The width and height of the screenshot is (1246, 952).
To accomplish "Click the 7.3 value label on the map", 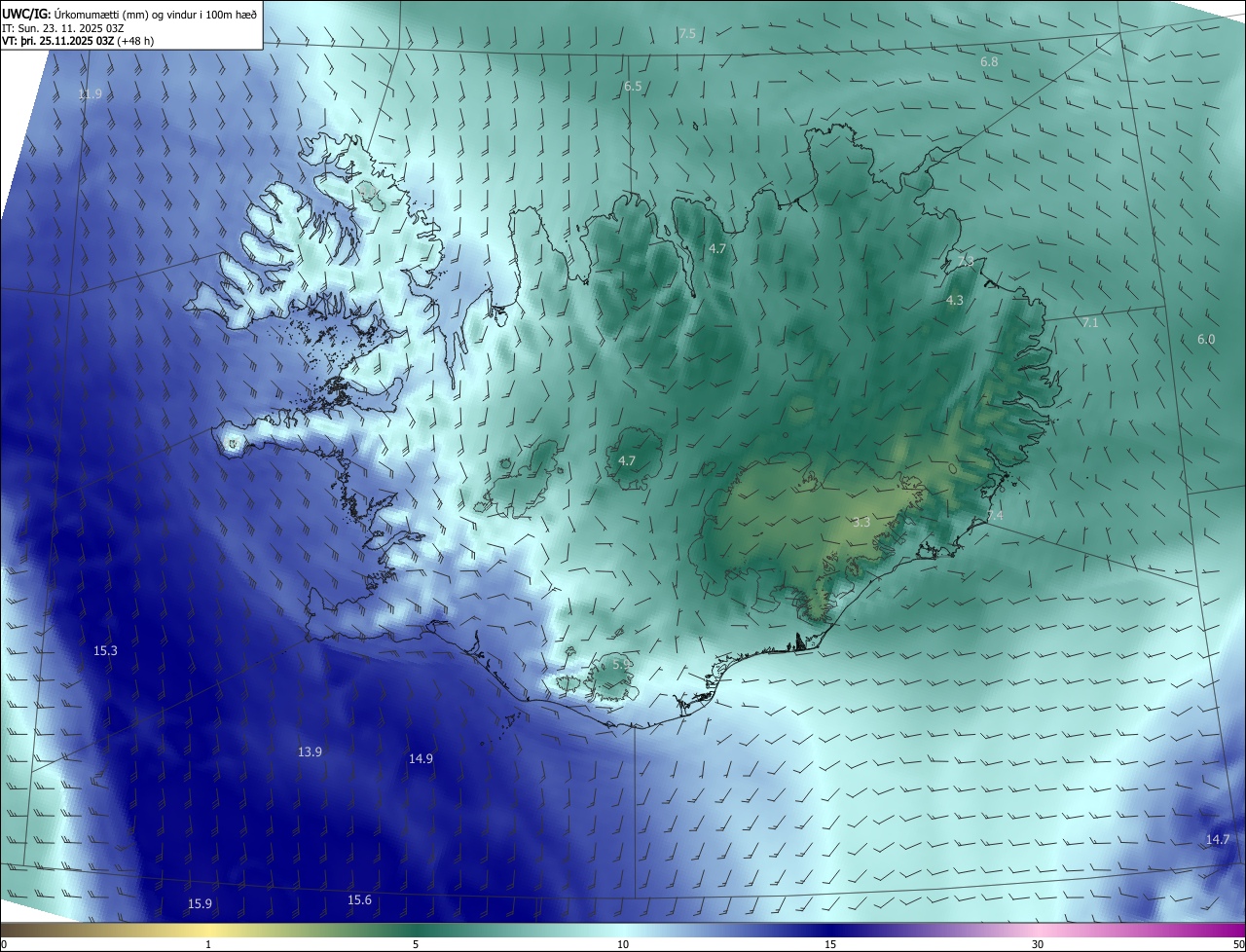I will pos(966,262).
